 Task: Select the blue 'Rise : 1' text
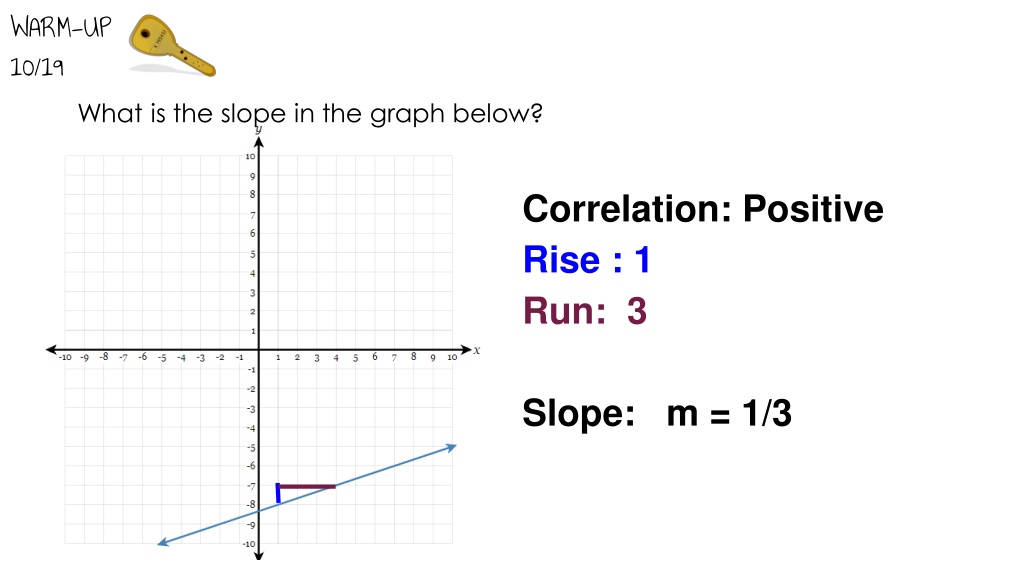pyautogui.click(x=587, y=260)
